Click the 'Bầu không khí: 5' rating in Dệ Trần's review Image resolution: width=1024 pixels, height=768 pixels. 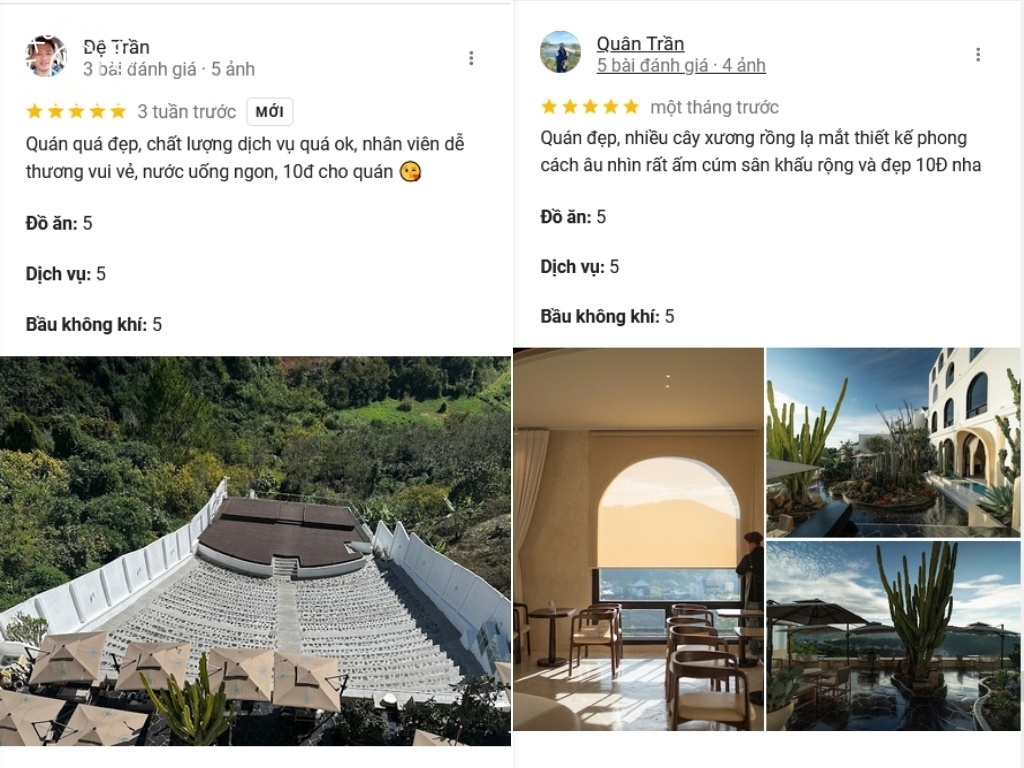pyautogui.click(x=94, y=325)
